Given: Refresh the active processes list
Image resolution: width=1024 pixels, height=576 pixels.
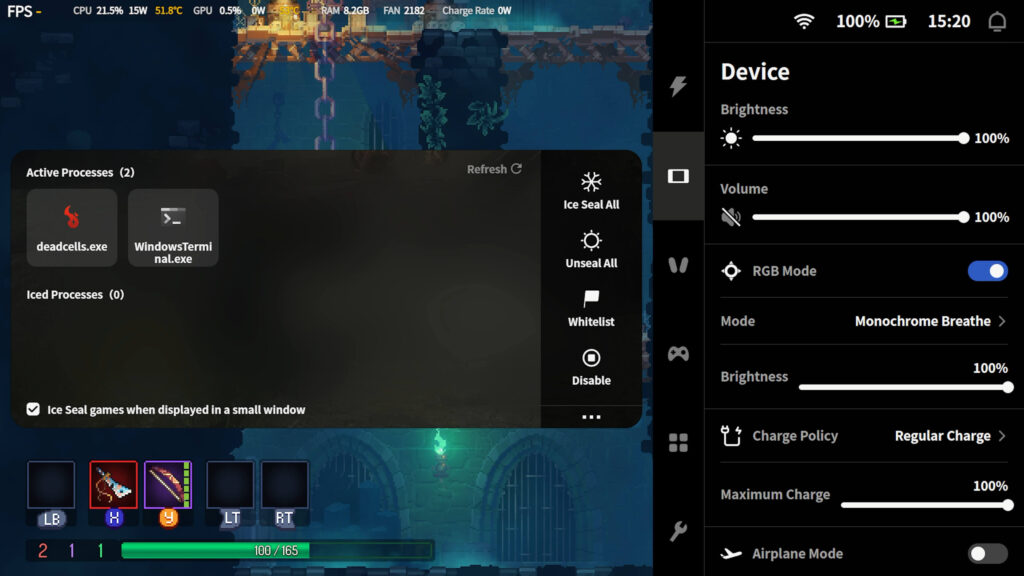Looking at the screenshot, I should [x=494, y=169].
